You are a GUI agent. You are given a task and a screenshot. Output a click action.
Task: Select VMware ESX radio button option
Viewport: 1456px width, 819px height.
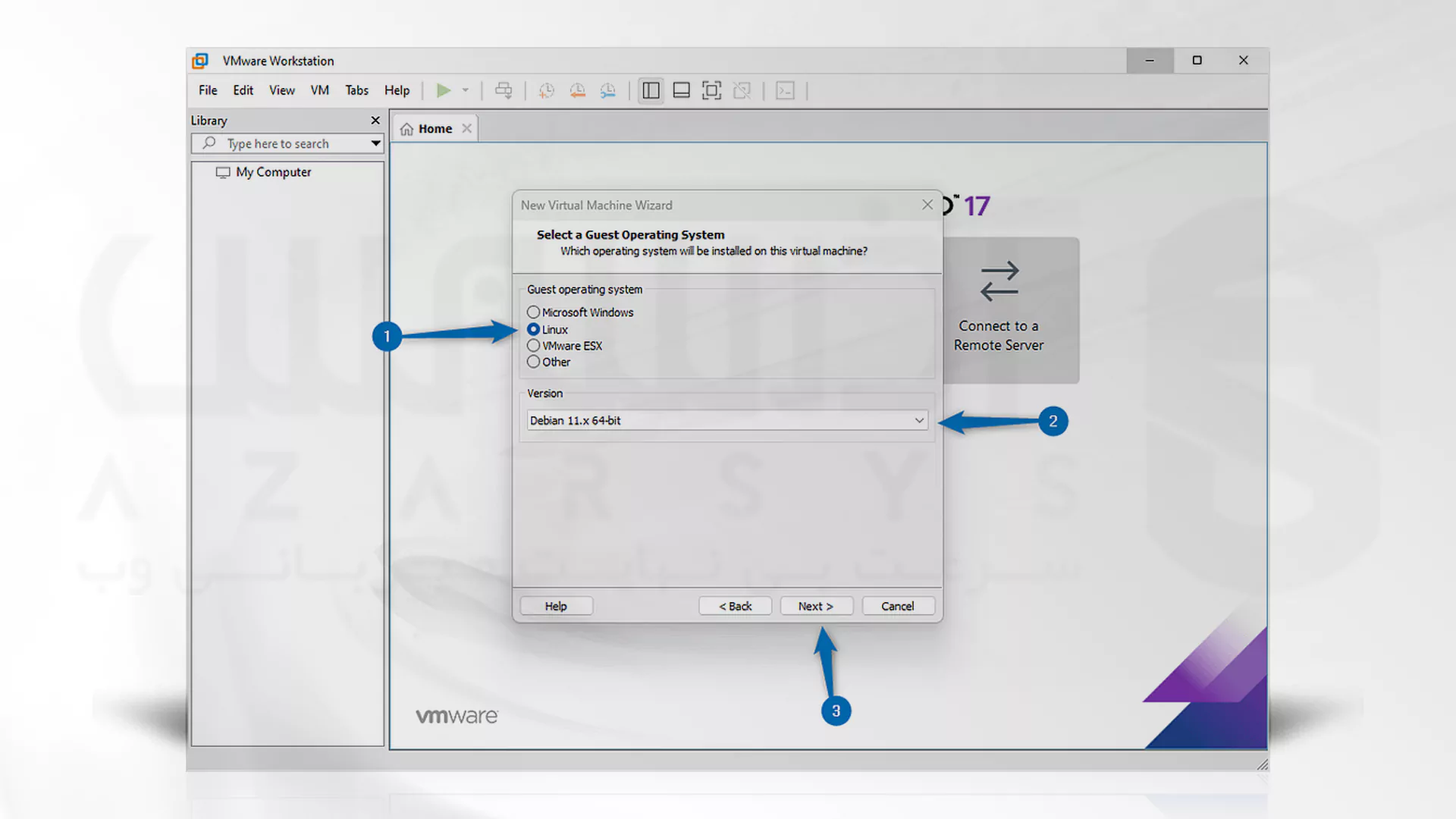click(x=533, y=345)
